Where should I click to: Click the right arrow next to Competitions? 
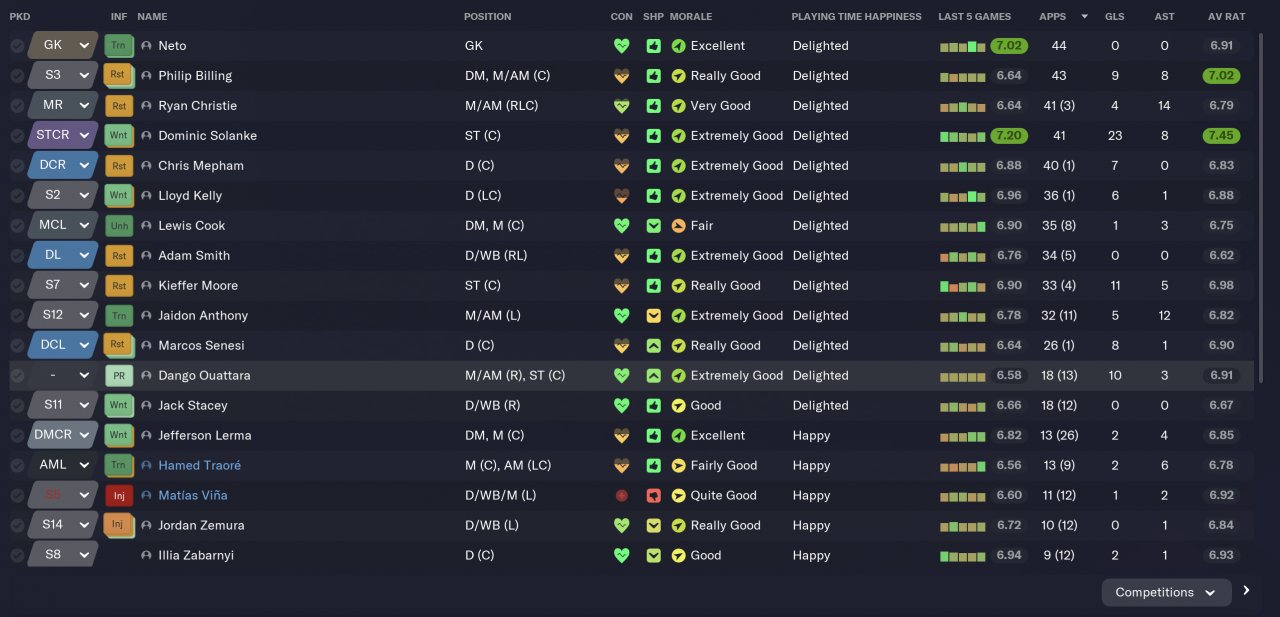click(1246, 591)
